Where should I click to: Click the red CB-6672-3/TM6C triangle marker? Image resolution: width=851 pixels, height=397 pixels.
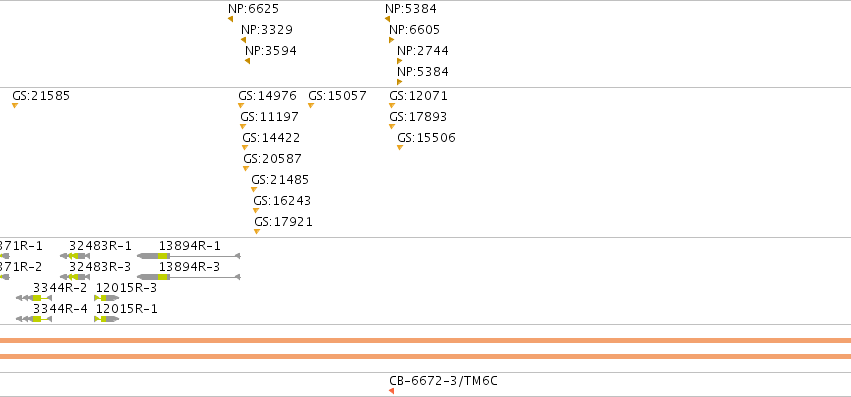391,391
